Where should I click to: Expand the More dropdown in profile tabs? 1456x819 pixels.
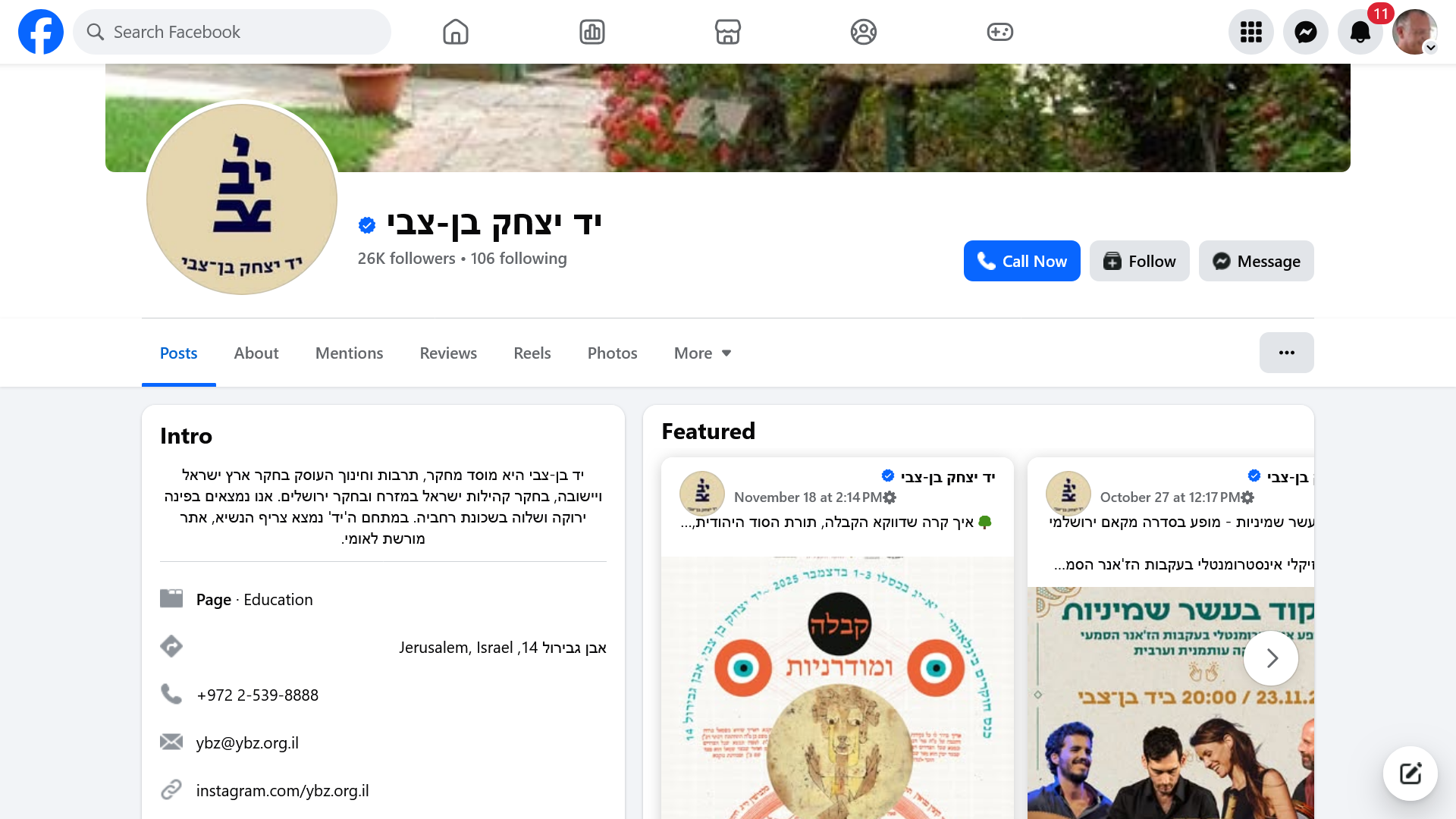point(702,353)
